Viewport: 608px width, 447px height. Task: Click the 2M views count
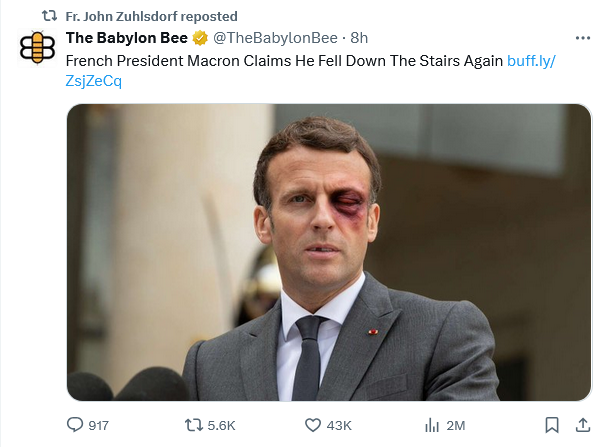(456, 426)
